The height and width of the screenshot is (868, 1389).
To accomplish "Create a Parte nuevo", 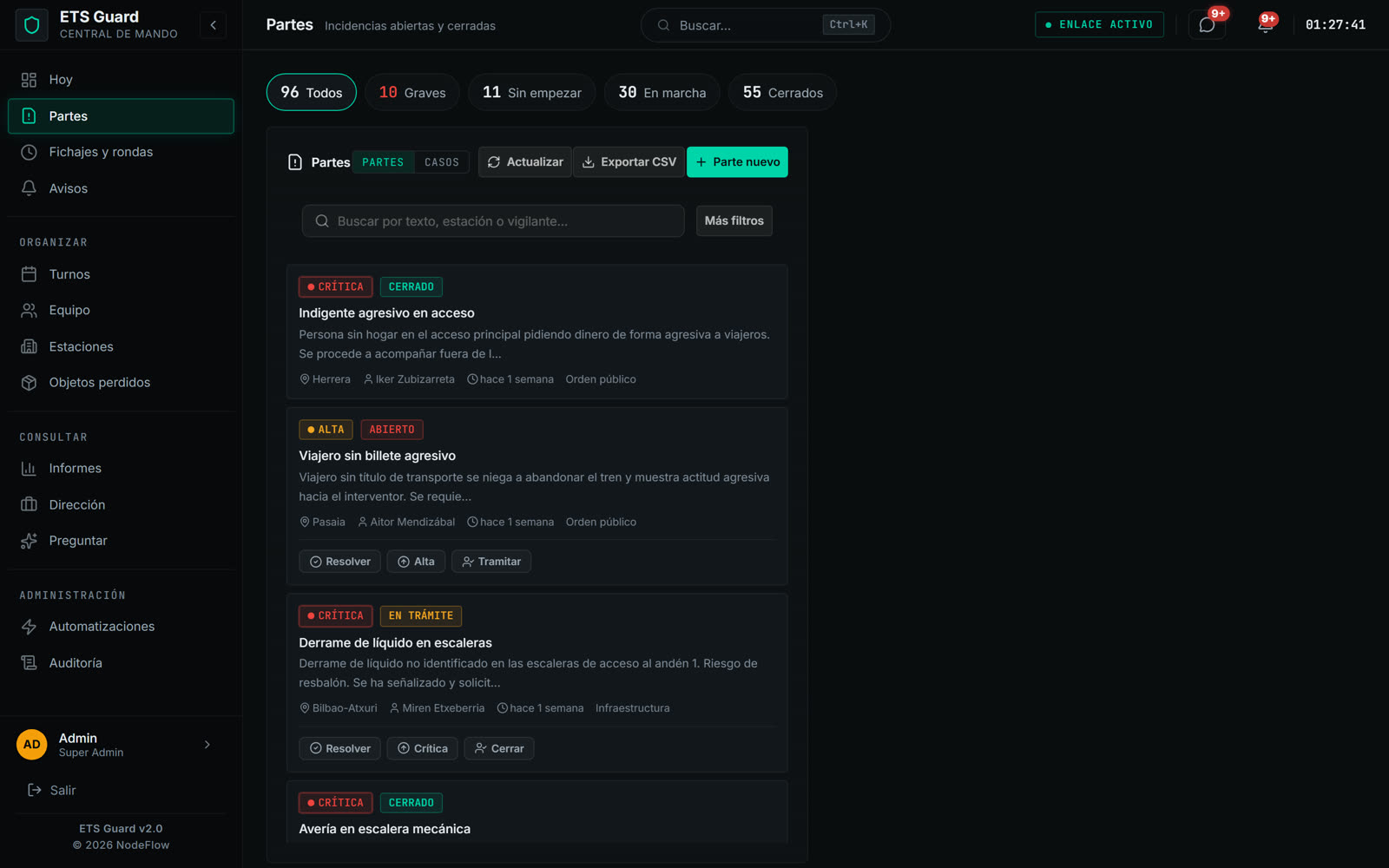I will pos(737,162).
